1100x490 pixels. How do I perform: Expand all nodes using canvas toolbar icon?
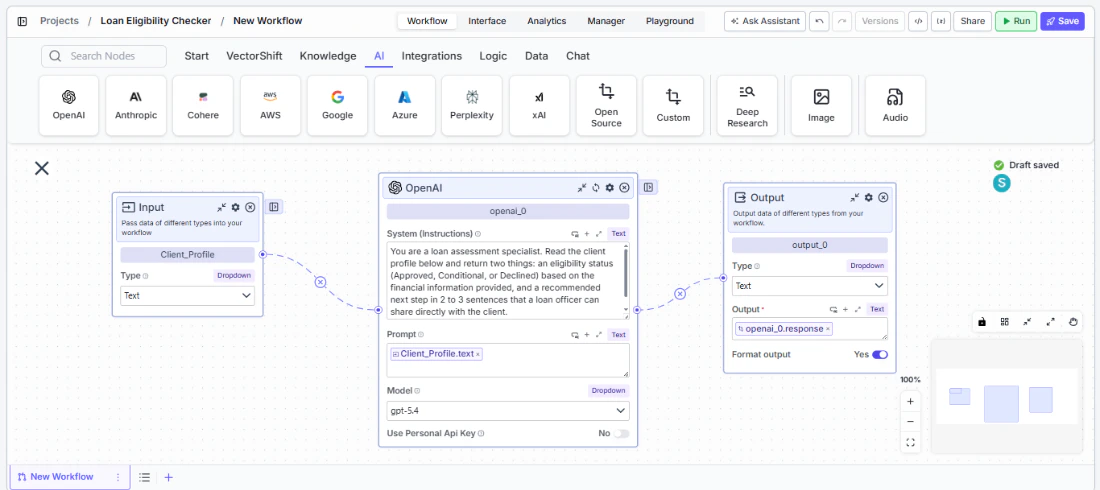pyautogui.click(x=1050, y=322)
